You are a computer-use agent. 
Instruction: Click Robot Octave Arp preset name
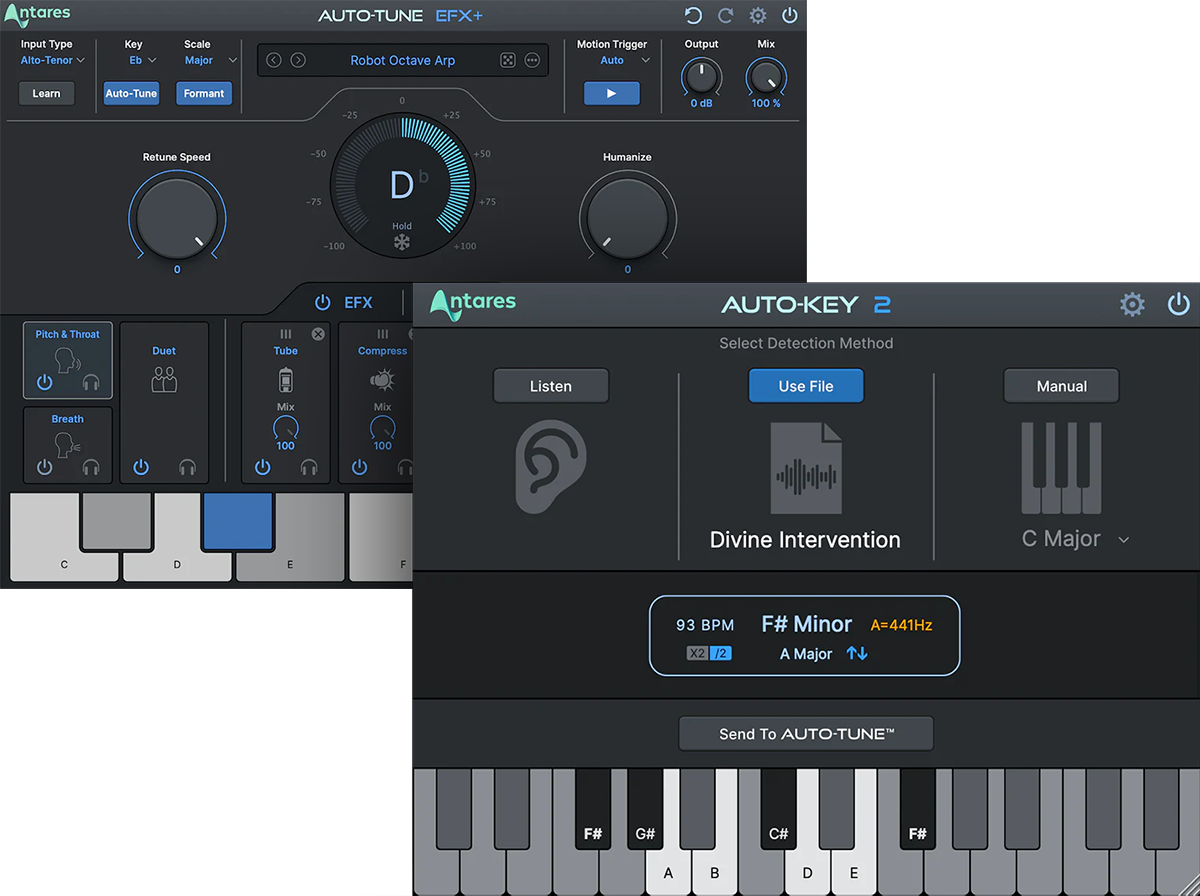pyautogui.click(x=403, y=60)
